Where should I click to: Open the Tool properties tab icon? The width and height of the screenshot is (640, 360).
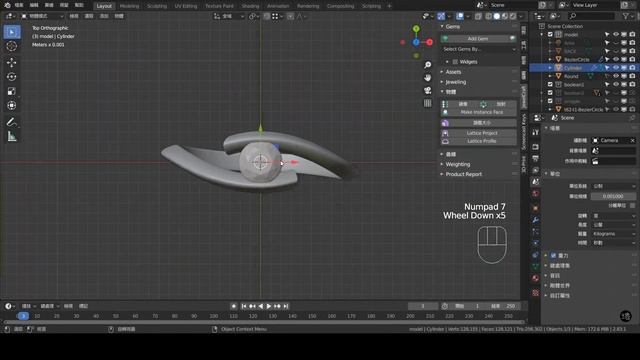click(536, 133)
